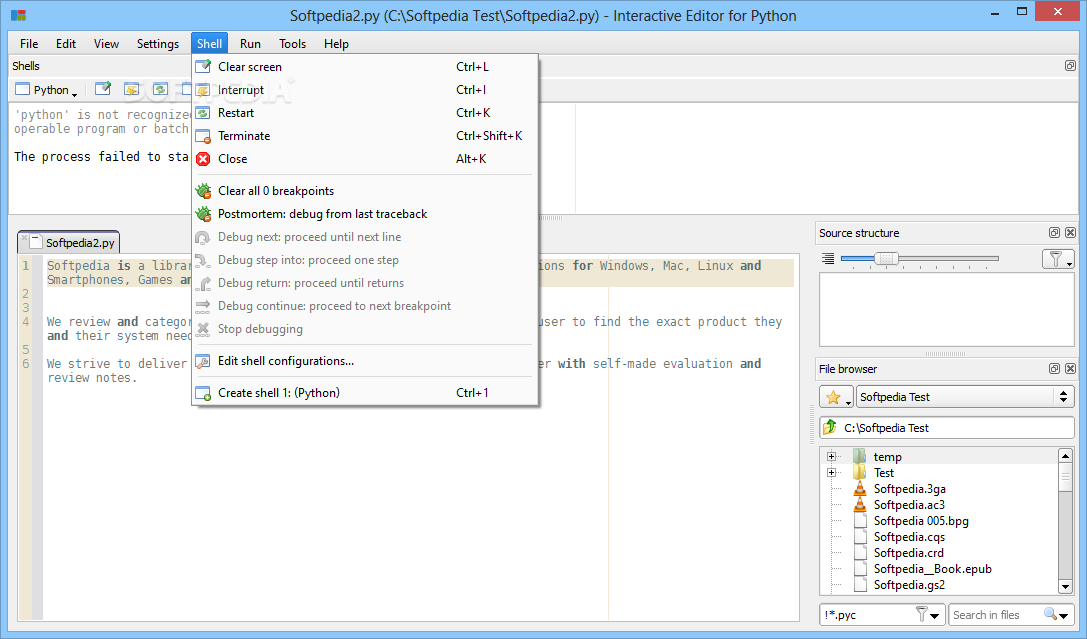Image resolution: width=1087 pixels, height=639 pixels.
Task: Click the red Close icon in Shell menu
Action: (203, 159)
